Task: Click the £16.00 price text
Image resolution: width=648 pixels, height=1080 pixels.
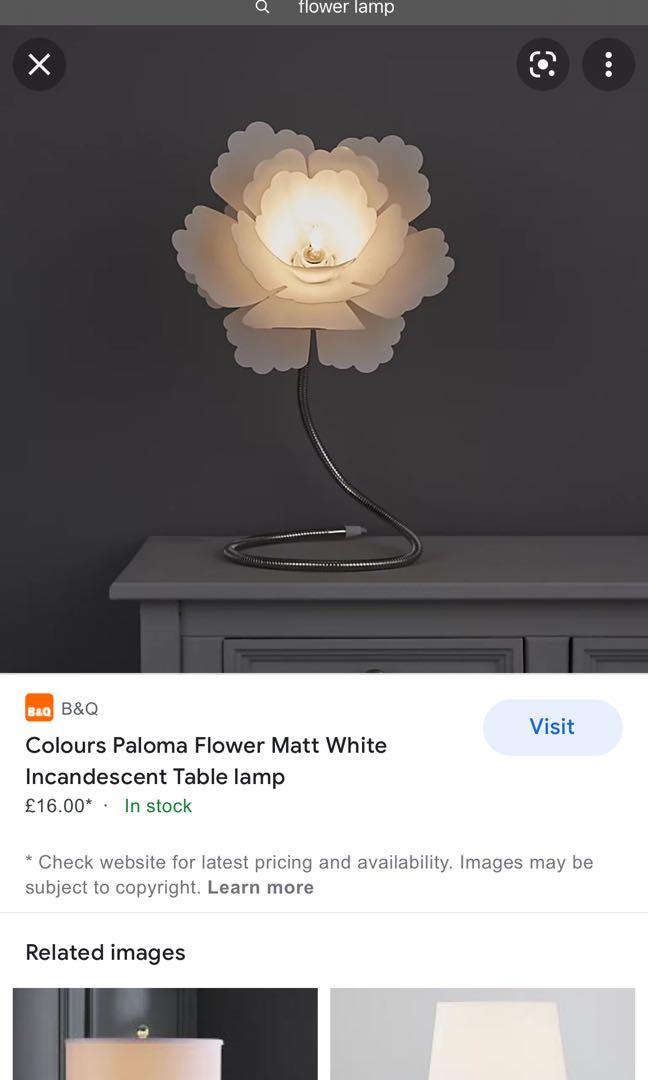Action: click(59, 806)
